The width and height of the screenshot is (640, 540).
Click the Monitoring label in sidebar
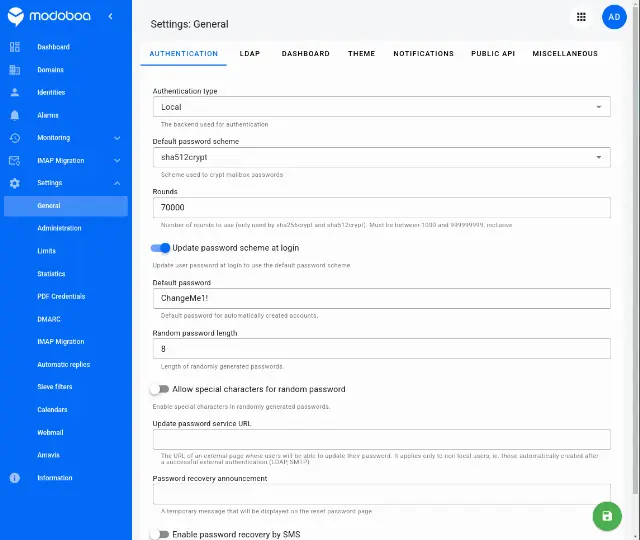coord(53,138)
